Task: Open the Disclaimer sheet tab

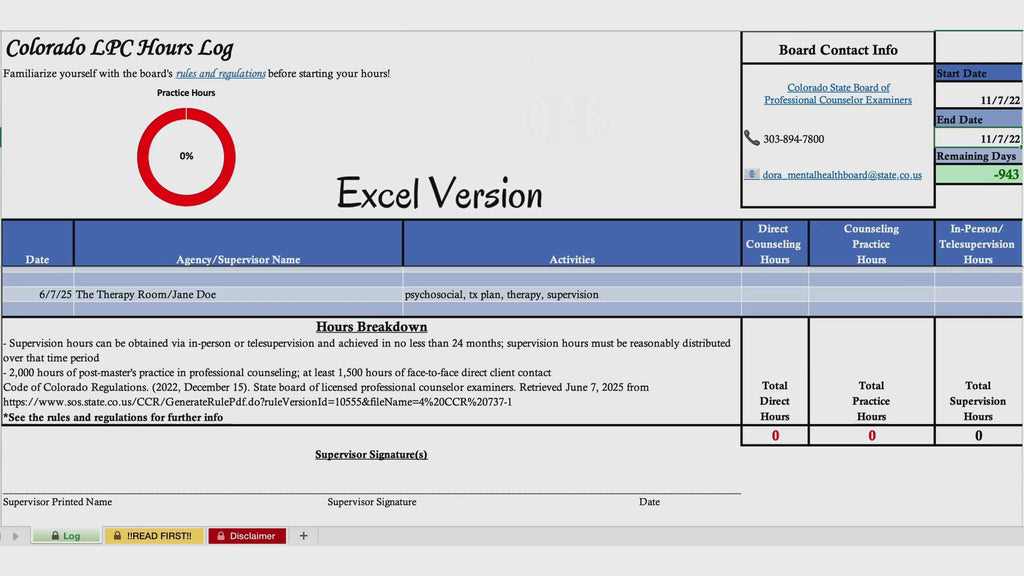Action: 247,536
